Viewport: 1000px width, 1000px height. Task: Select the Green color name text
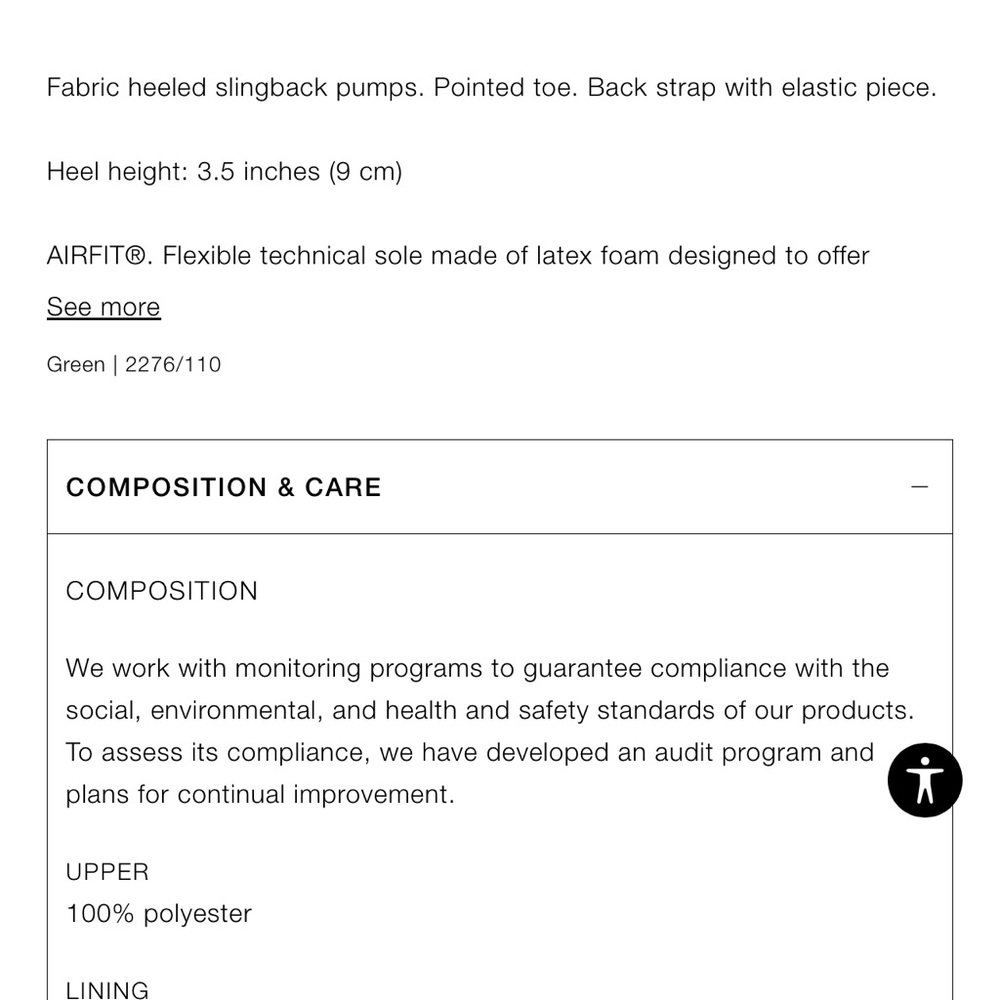[x=76, y=364]
